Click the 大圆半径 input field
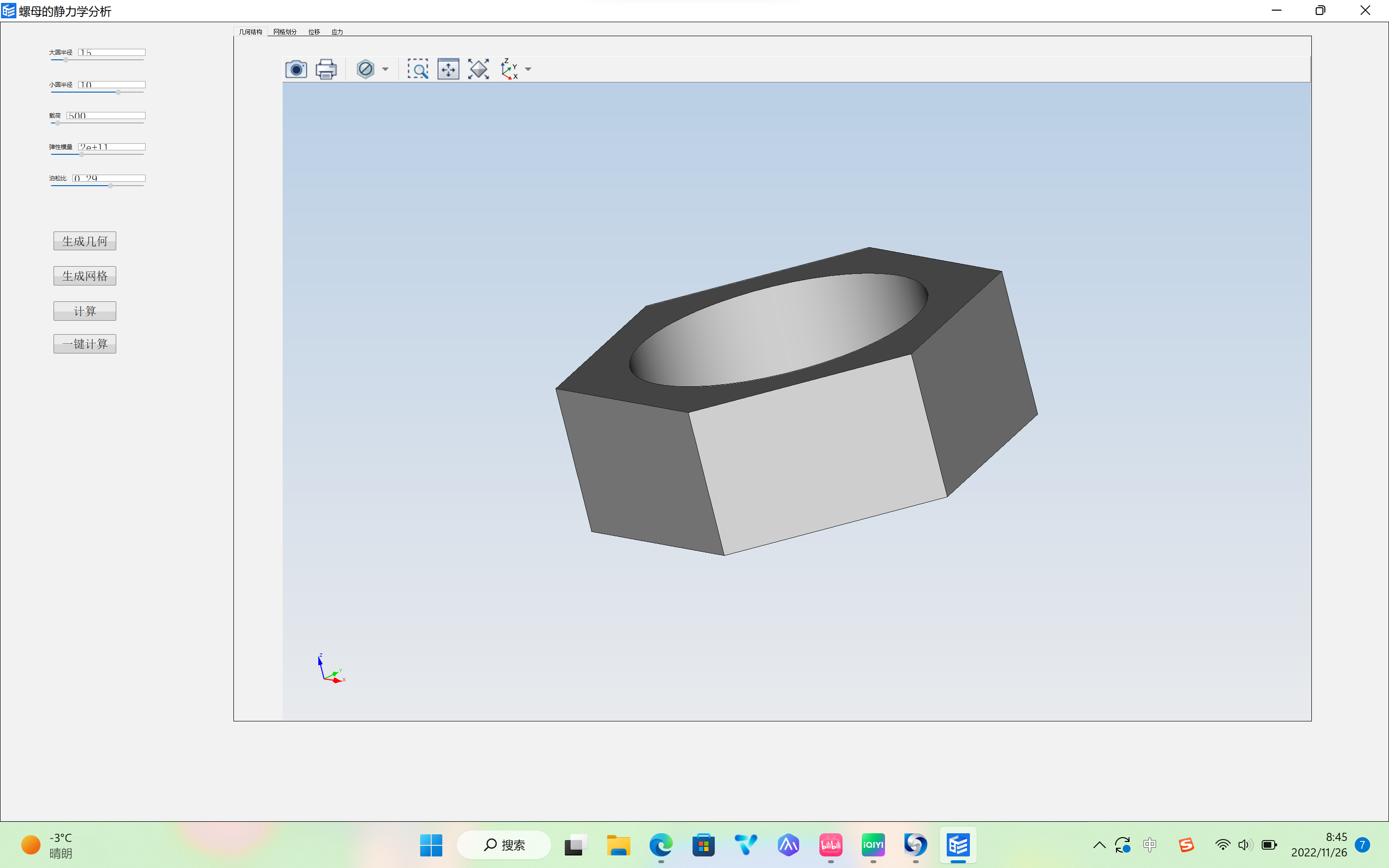This screenshot has height=868, width=1389. coord(112,52)
